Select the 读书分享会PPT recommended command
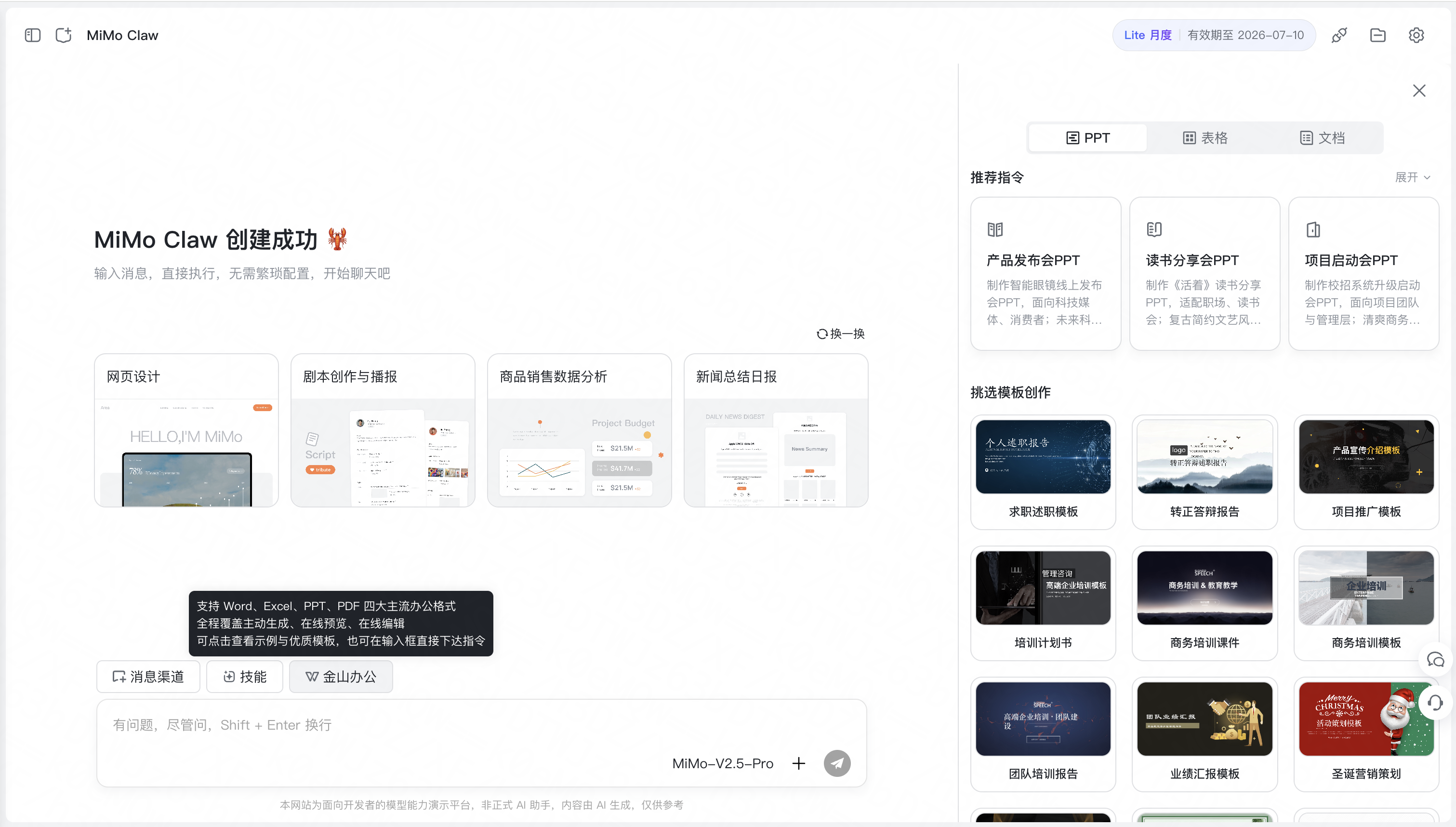 tap(1205, 274)
